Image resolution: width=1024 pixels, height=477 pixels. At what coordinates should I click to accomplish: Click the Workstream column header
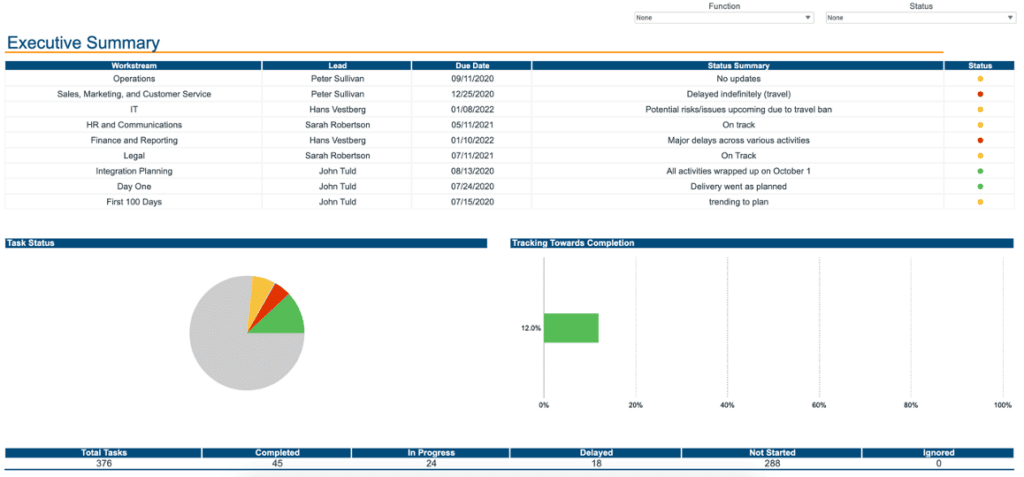pos(134,65)
